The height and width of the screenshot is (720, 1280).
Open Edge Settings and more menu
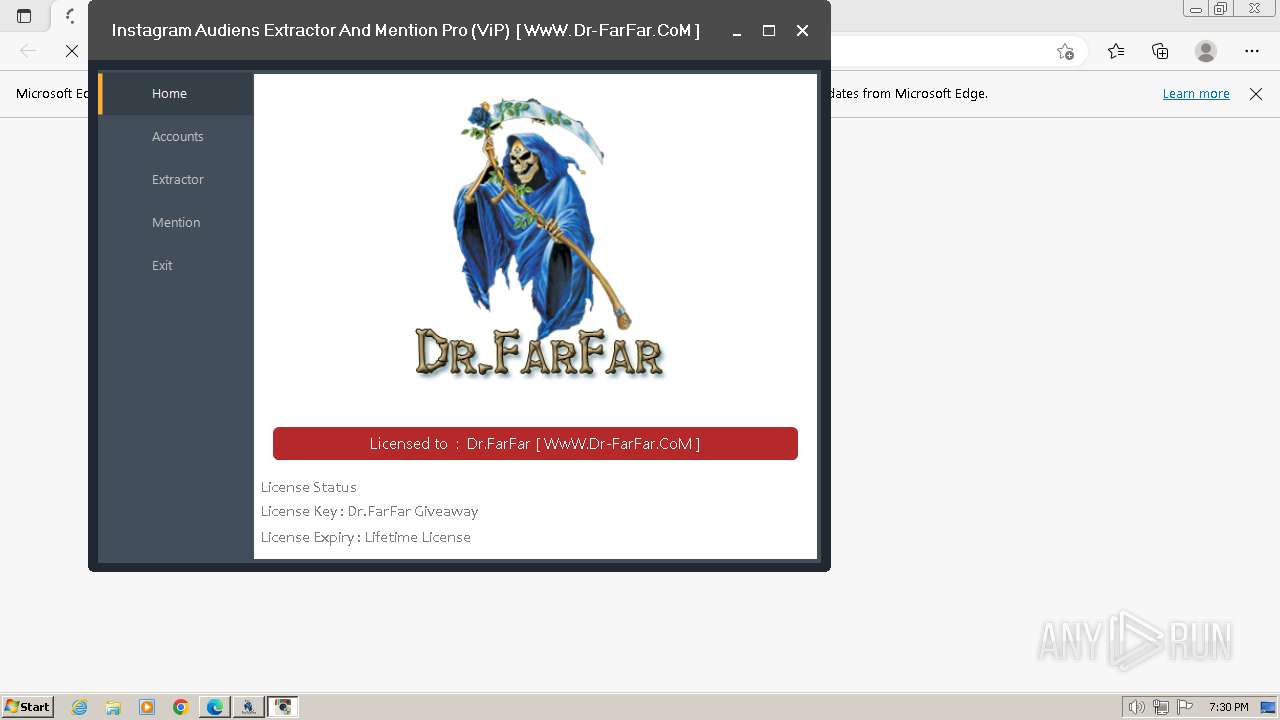(1252, 51)
